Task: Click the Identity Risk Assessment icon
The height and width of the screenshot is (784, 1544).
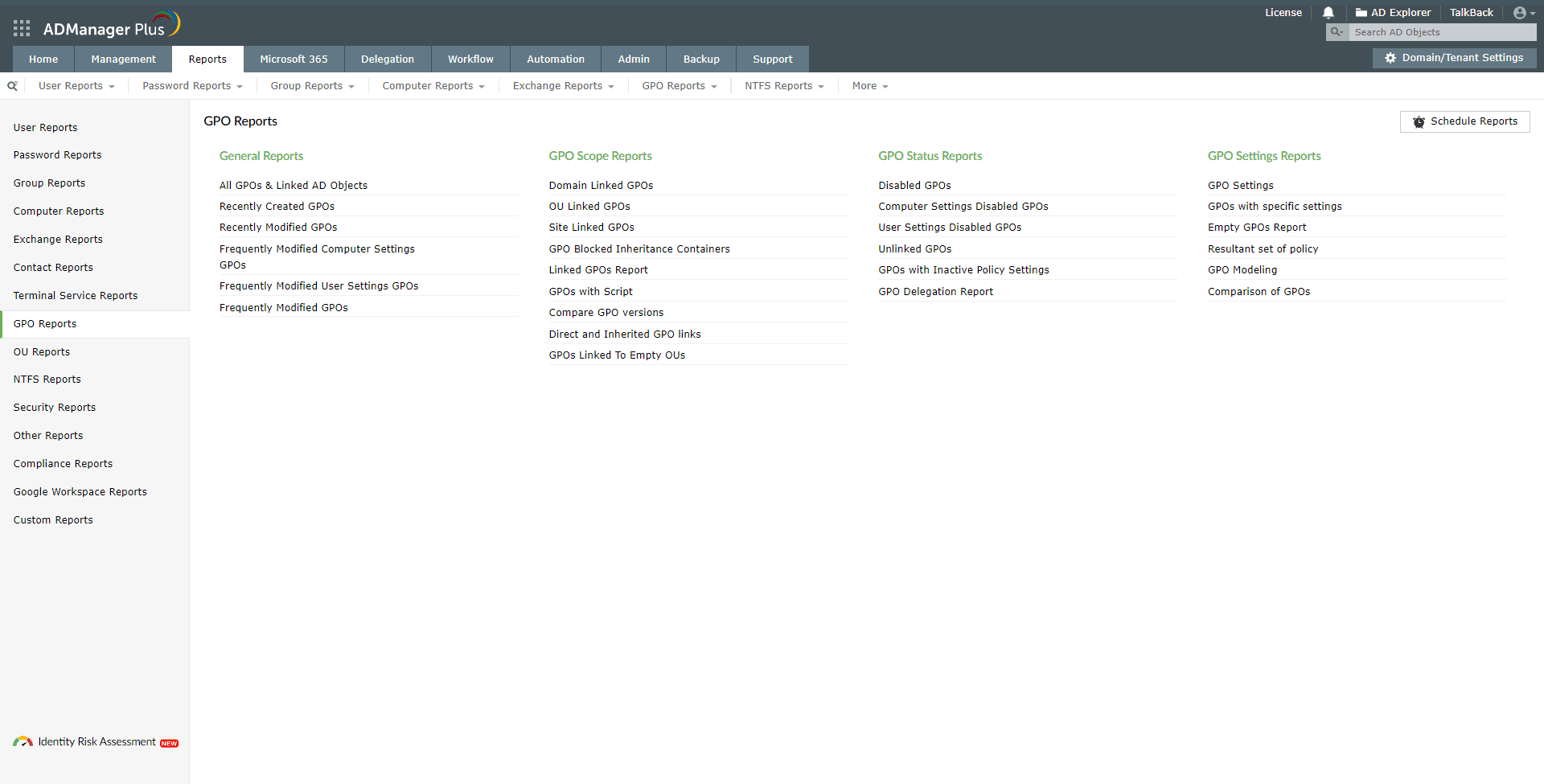Action: coord(23,741)
